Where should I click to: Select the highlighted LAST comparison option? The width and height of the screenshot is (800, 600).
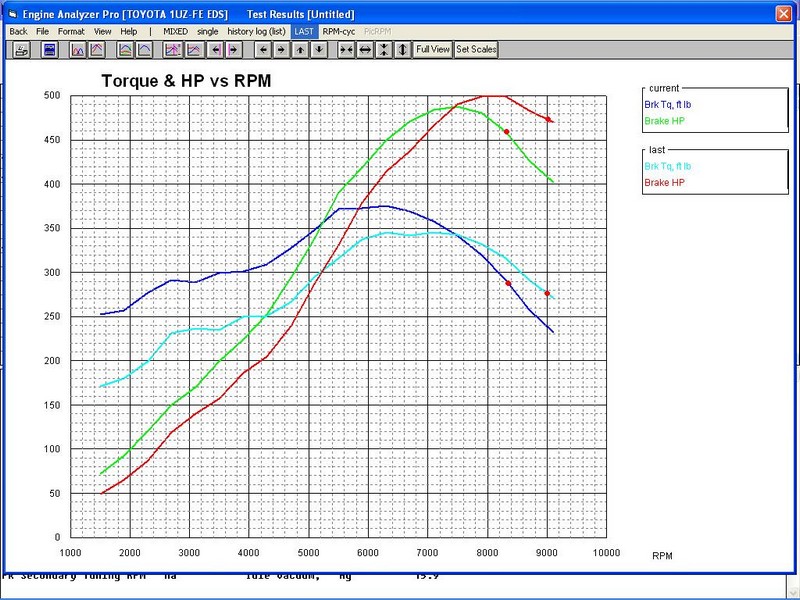point(304,32)
